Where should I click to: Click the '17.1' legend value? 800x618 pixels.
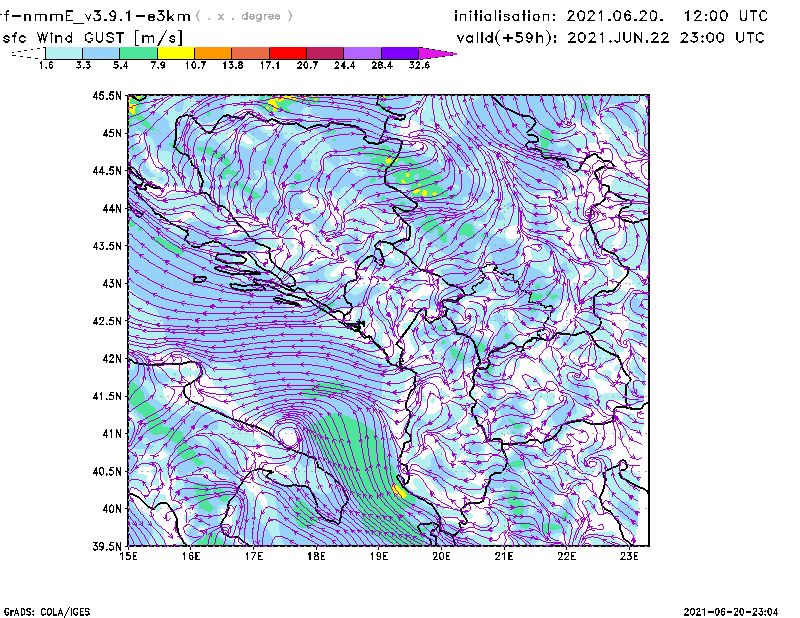(270, 65)
